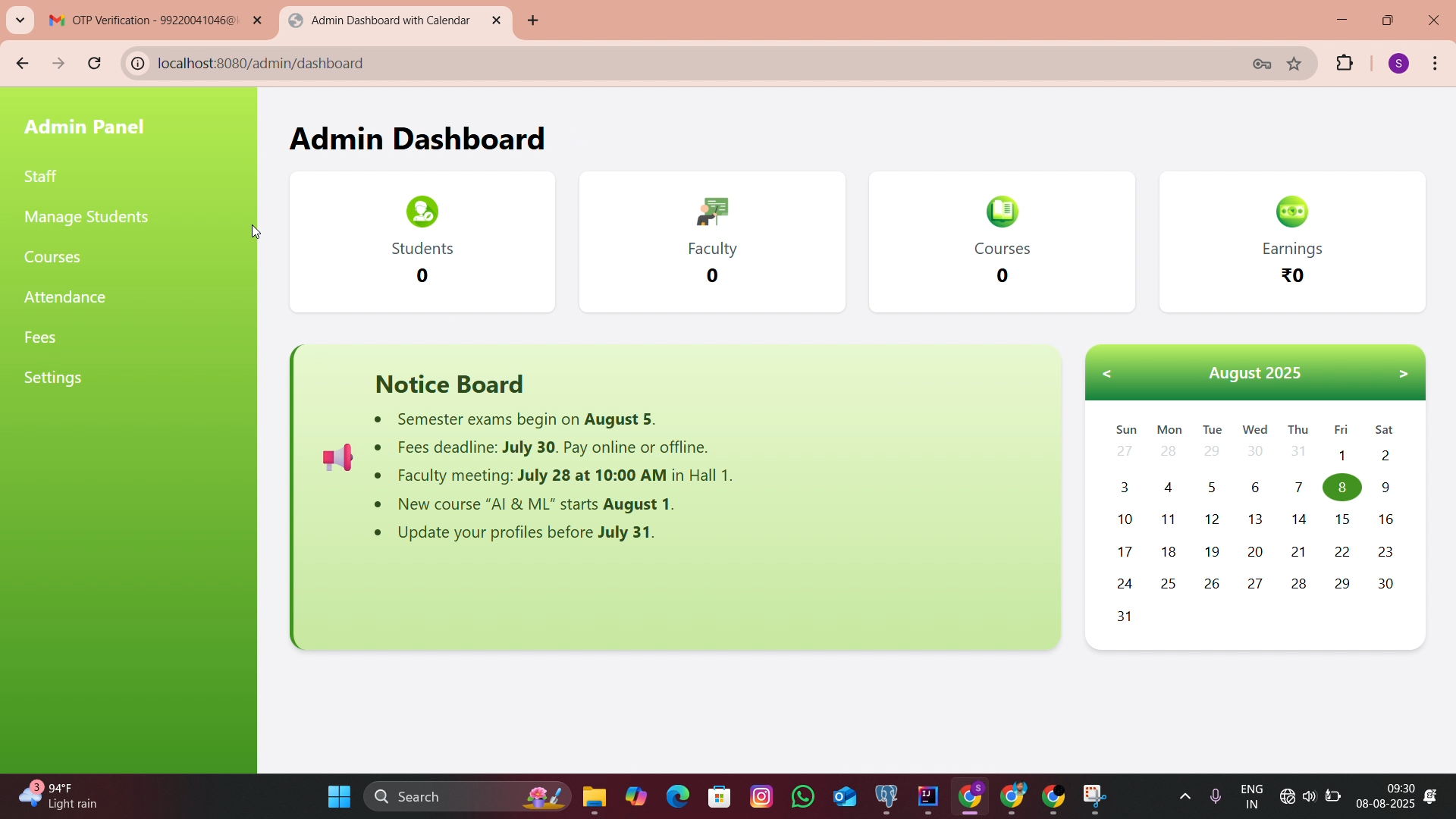Go to next month in calendar

pos(1404,375)
